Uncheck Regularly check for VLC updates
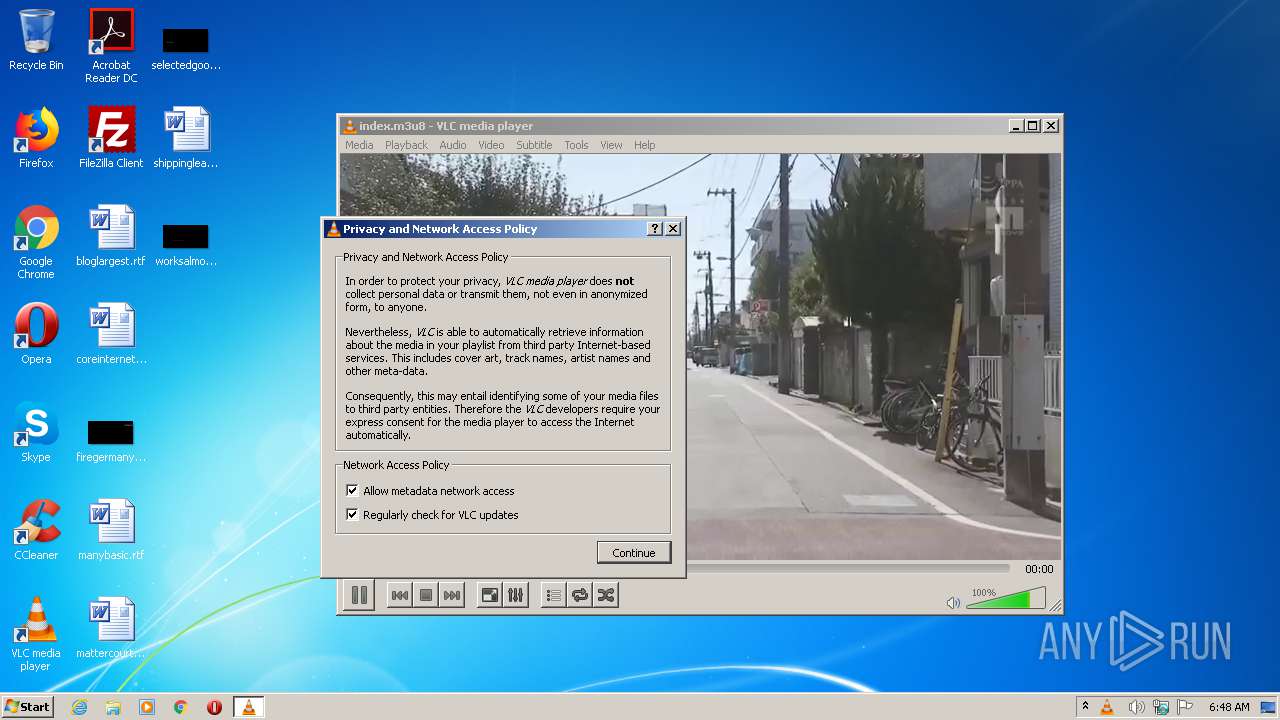Image resolution: width=1280 pixels, height=720 pixels. pos(352,515)
